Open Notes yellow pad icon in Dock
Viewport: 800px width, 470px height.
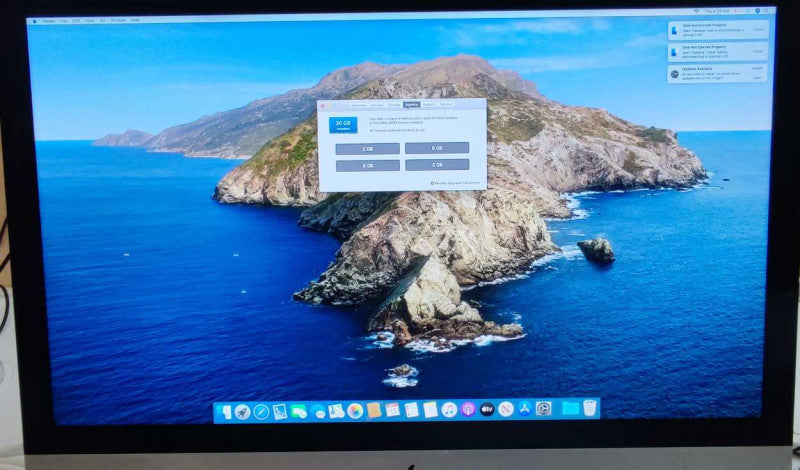pos(430,409)
